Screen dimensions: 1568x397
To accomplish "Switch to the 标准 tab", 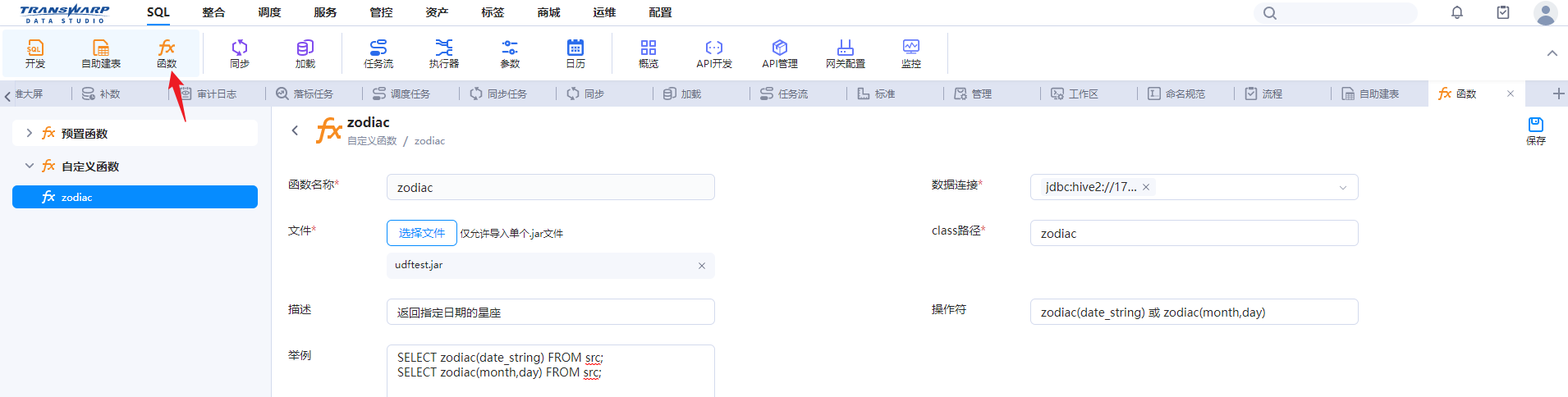I will 876,94.
